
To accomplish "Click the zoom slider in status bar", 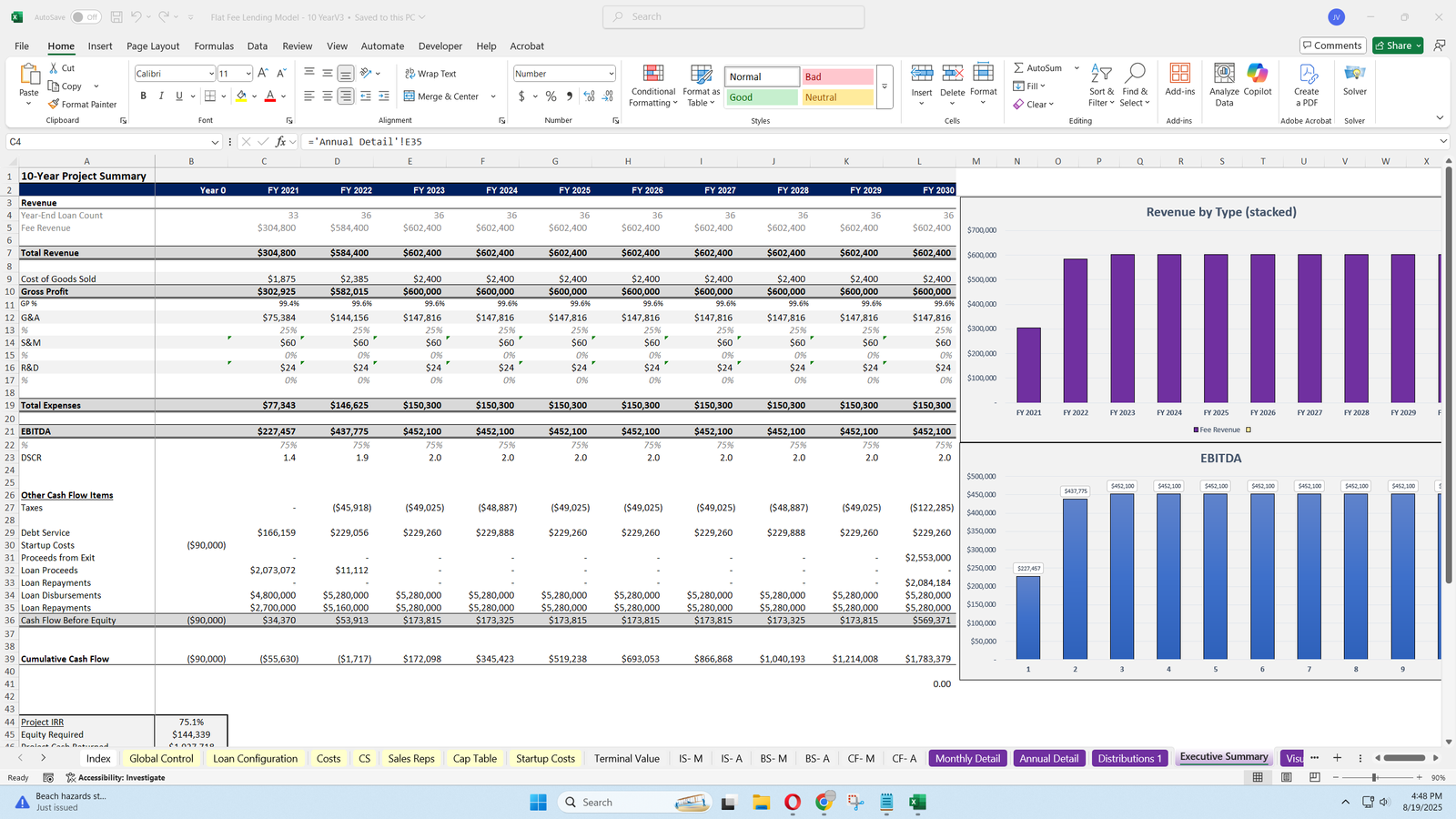I will coord(1374,777).
